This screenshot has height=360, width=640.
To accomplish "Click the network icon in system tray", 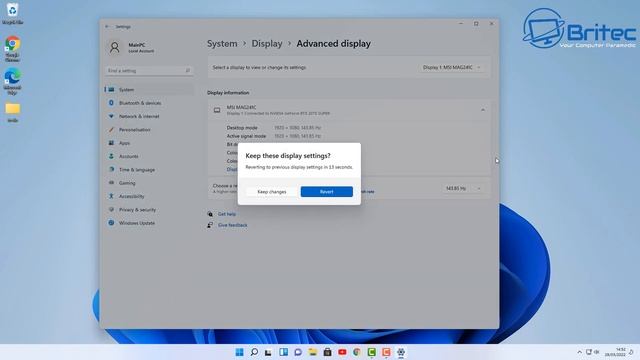I will [x=589, y=352].
